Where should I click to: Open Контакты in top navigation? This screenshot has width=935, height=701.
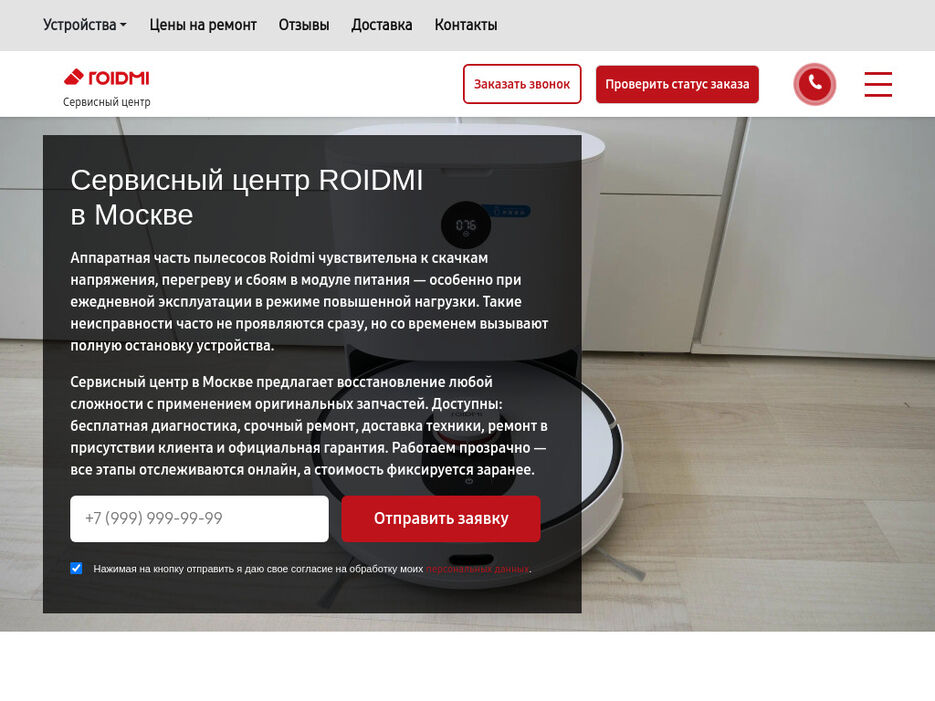[466, 25]
